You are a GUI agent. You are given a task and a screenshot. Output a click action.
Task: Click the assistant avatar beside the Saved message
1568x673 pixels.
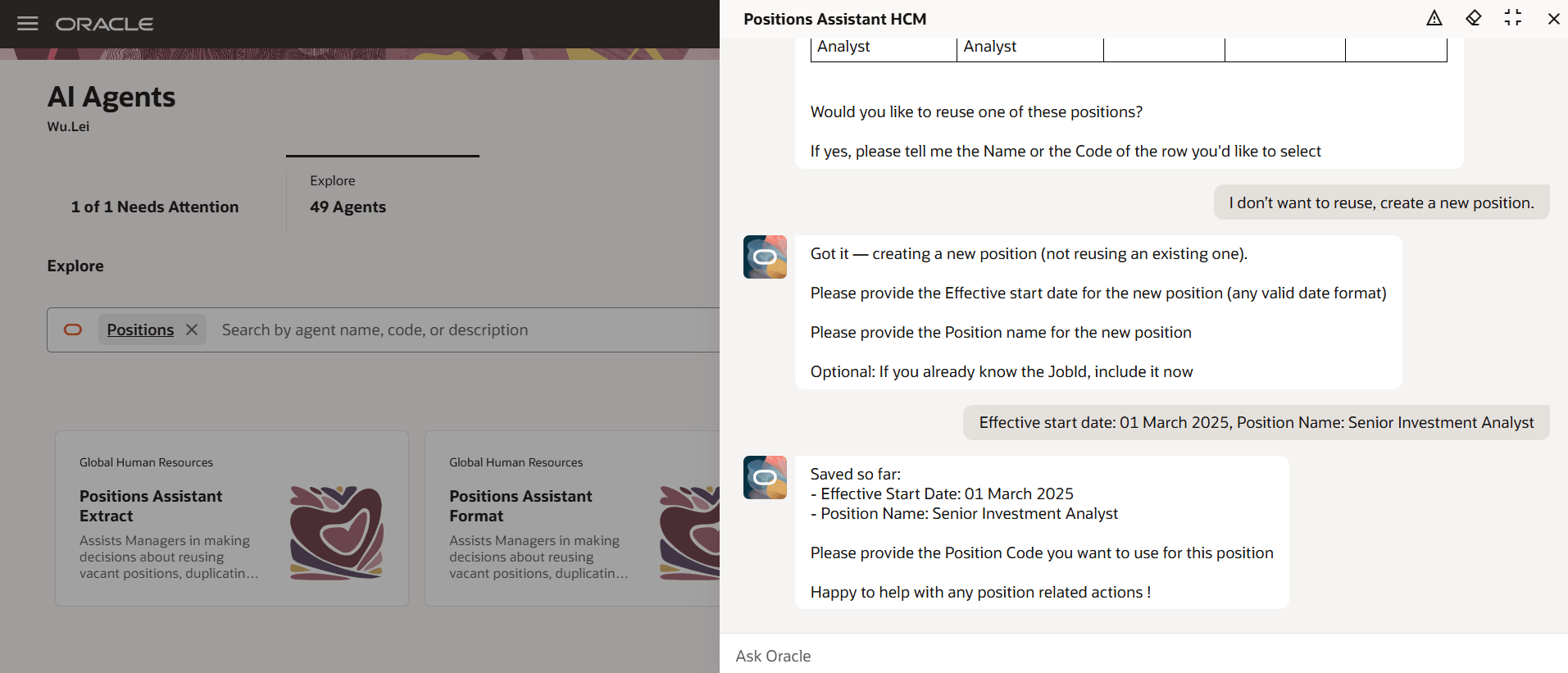click(764, 477)
